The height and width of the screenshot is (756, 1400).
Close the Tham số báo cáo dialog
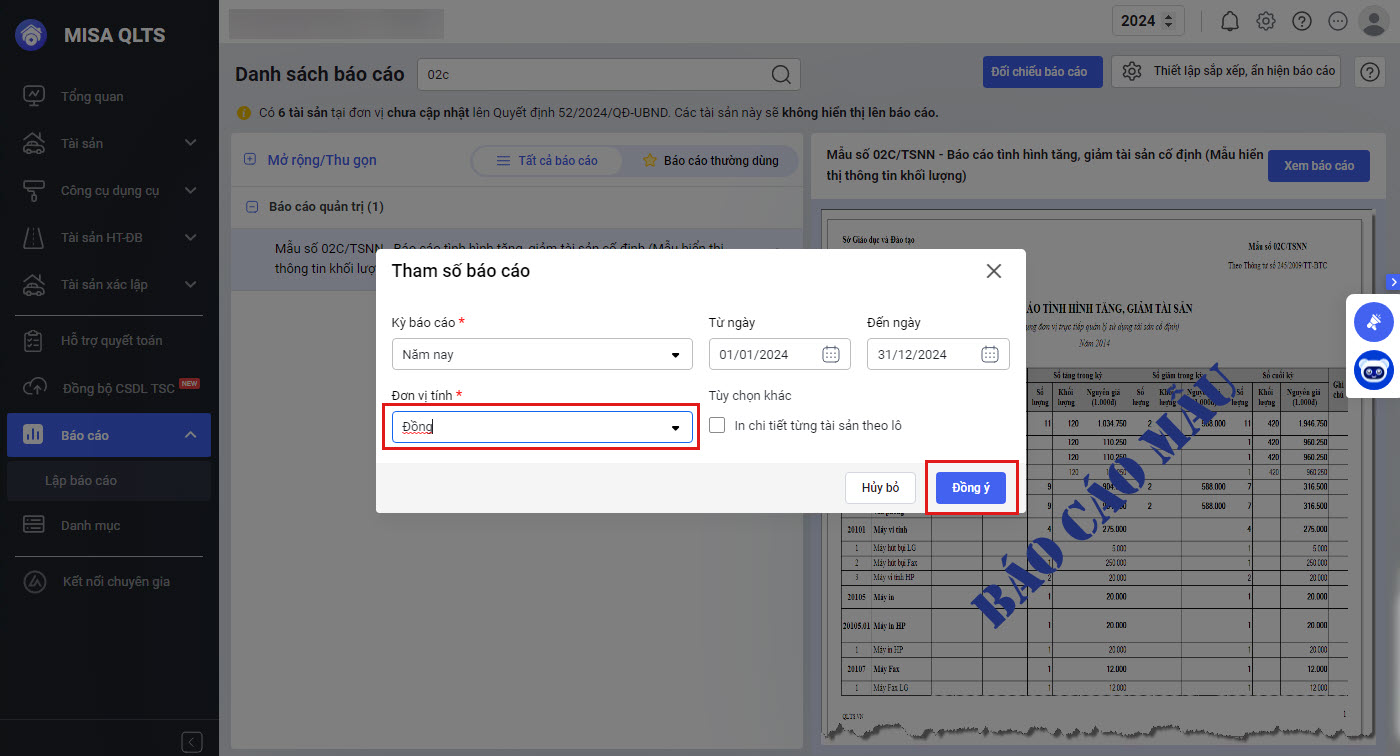[994, 271]
